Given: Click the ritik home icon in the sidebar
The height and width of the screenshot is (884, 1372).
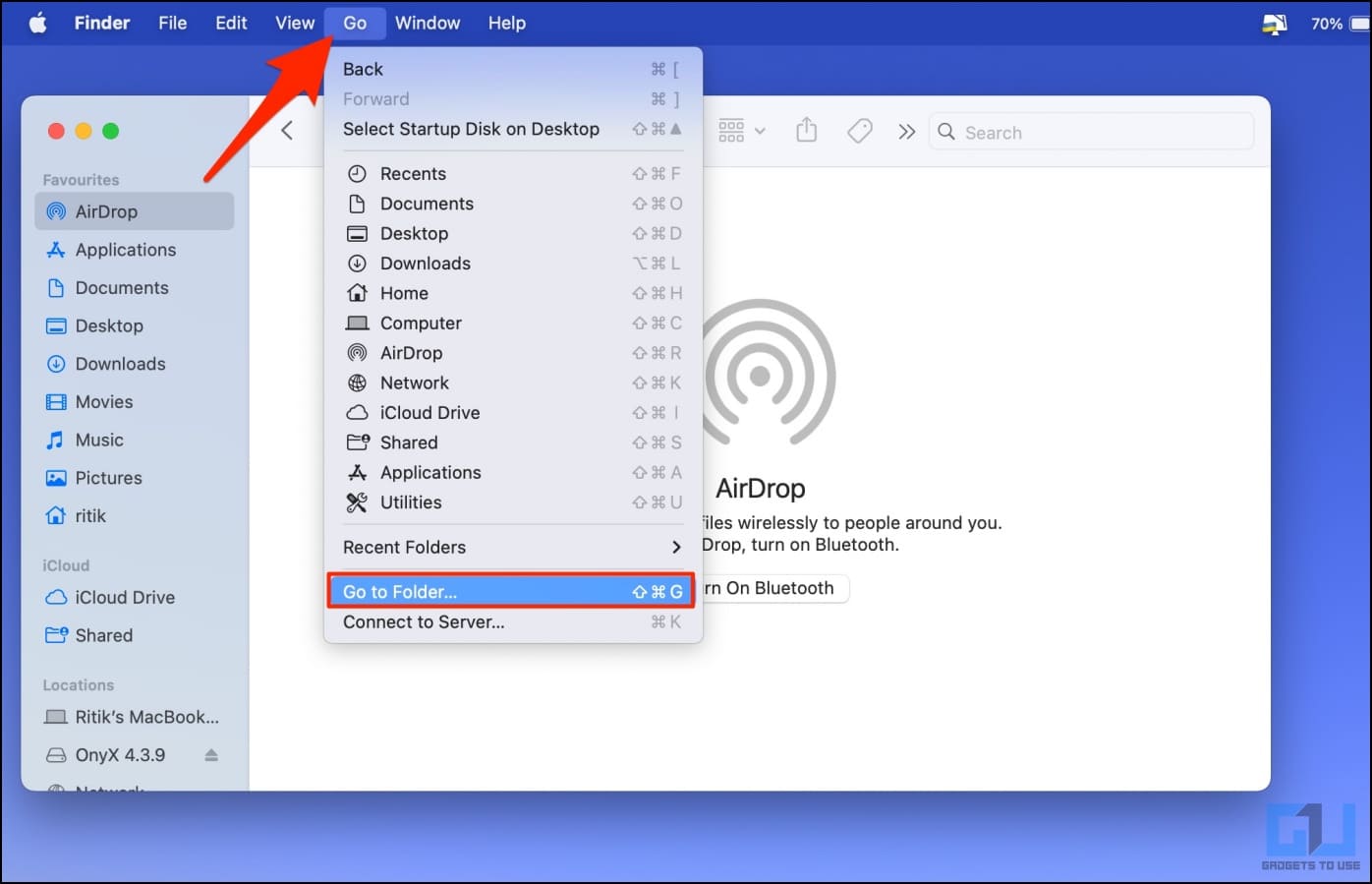Looking at the screenshot, I should (56, 515).
